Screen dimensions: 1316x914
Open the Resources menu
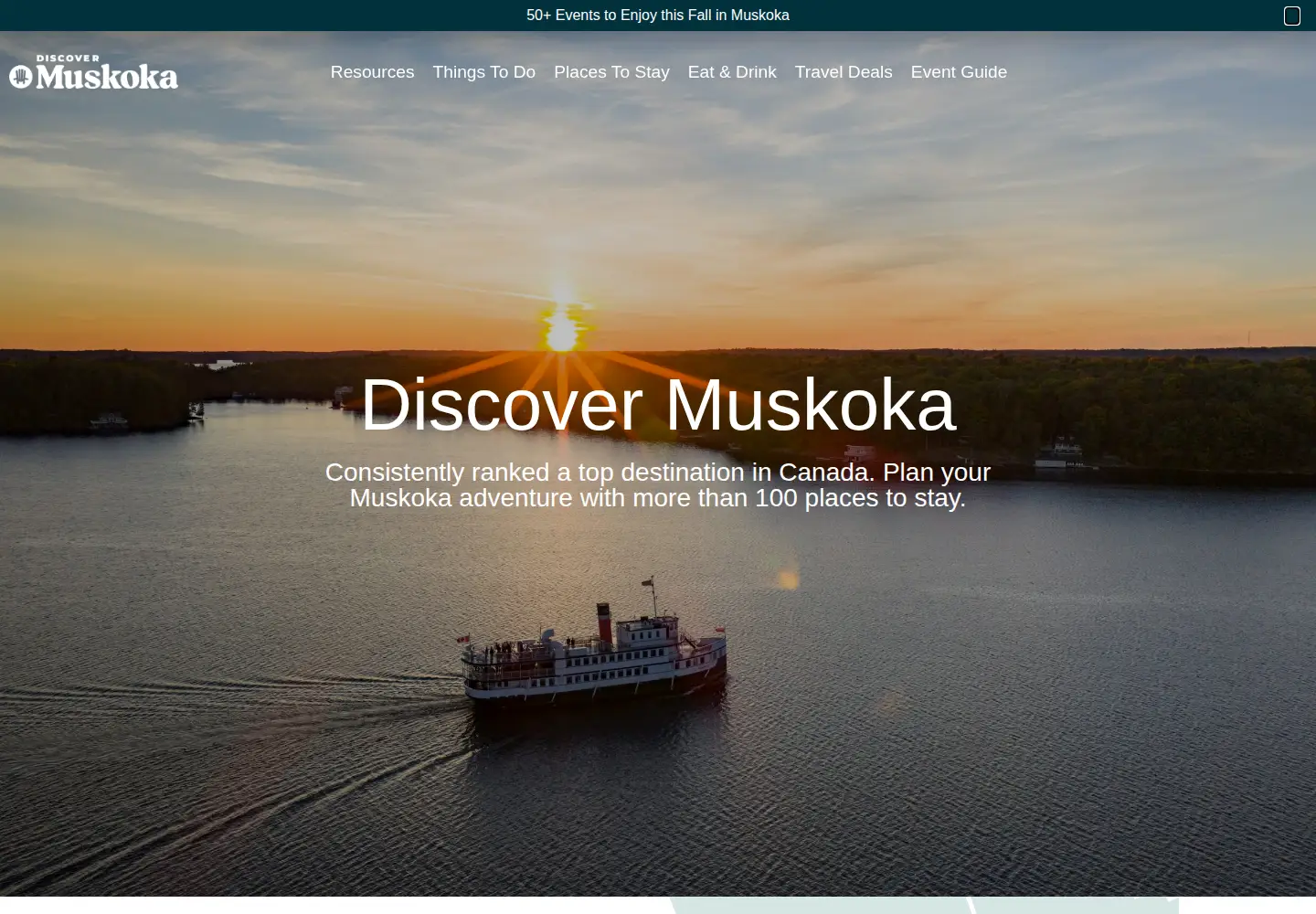pos(372,72)
